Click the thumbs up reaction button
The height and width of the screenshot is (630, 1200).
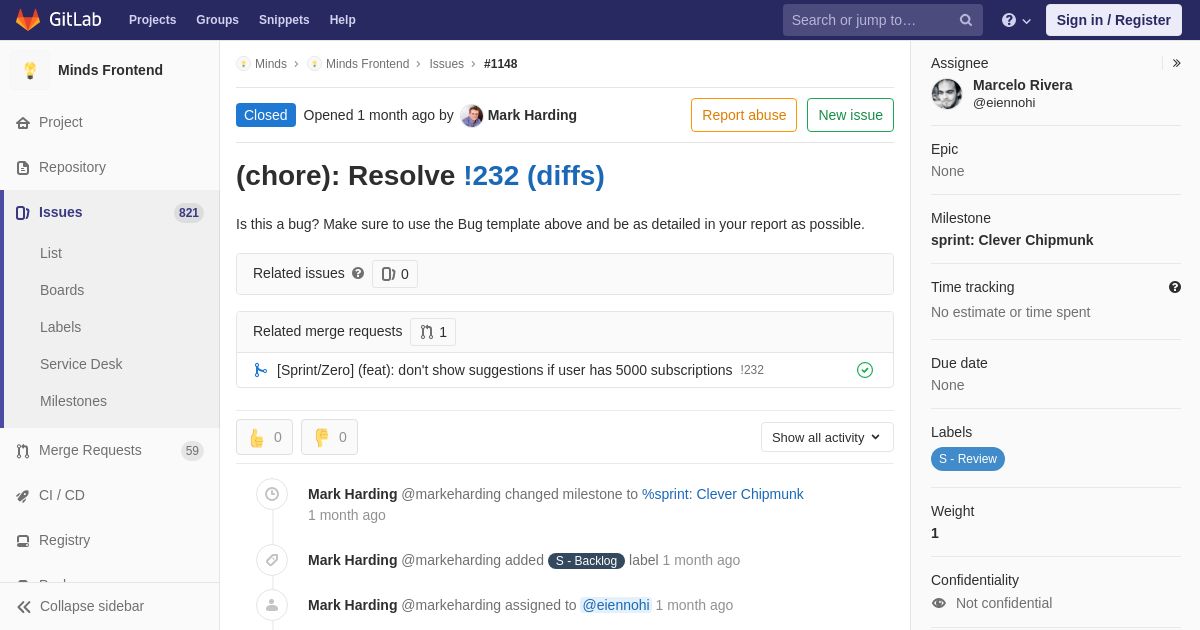pos(264,437)
